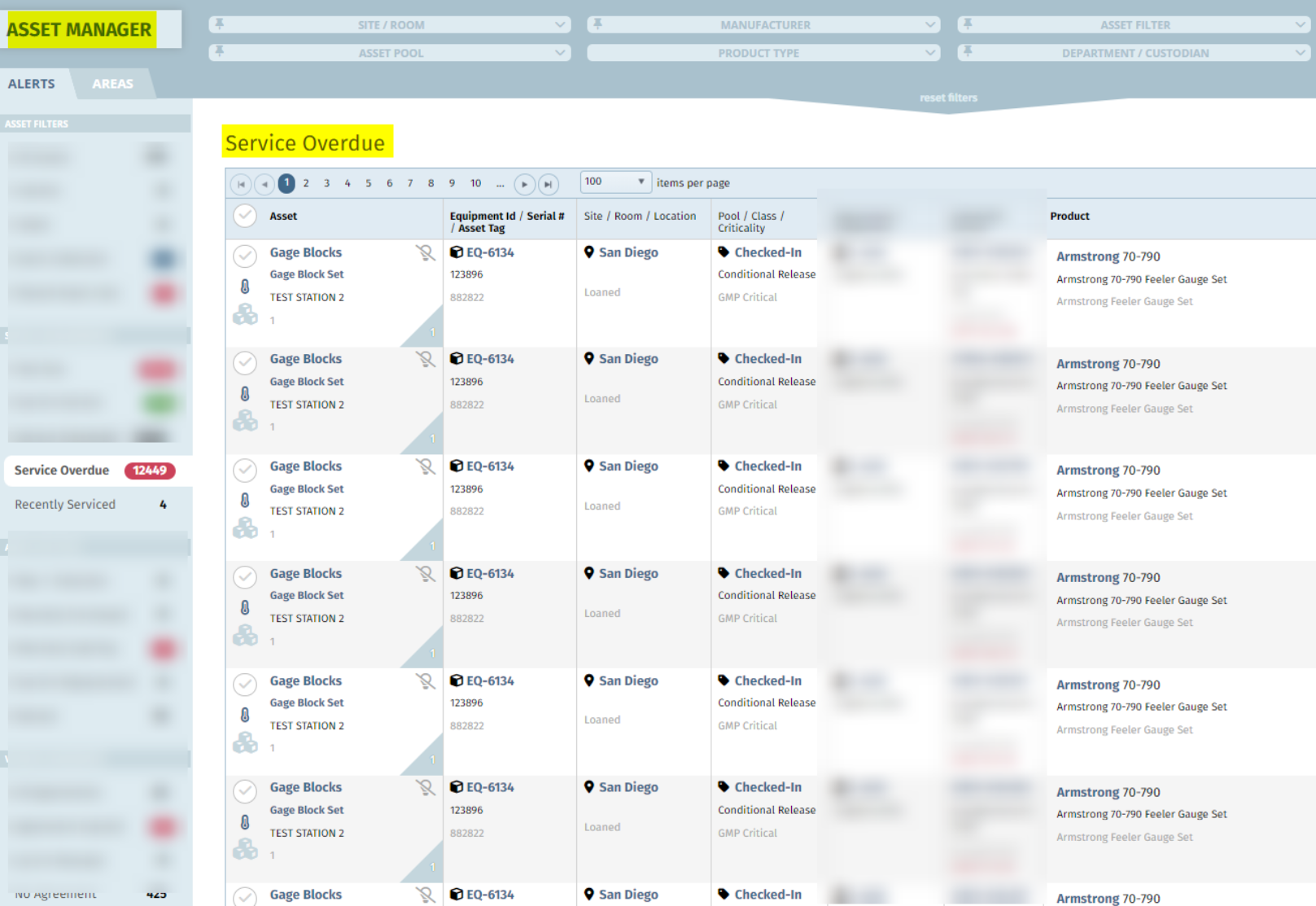Click the reset filters link

pos(948,98)
